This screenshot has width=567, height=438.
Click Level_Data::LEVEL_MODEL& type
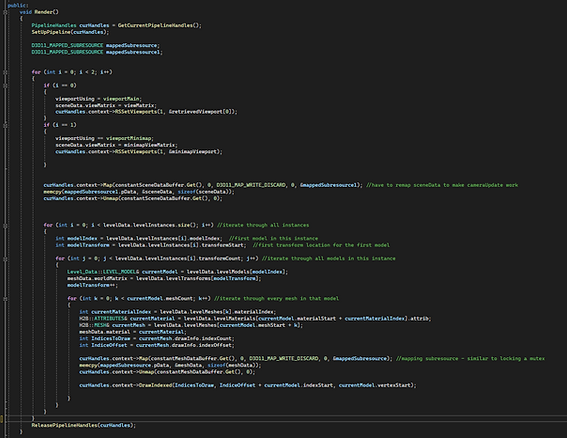(x=103, y=272)
